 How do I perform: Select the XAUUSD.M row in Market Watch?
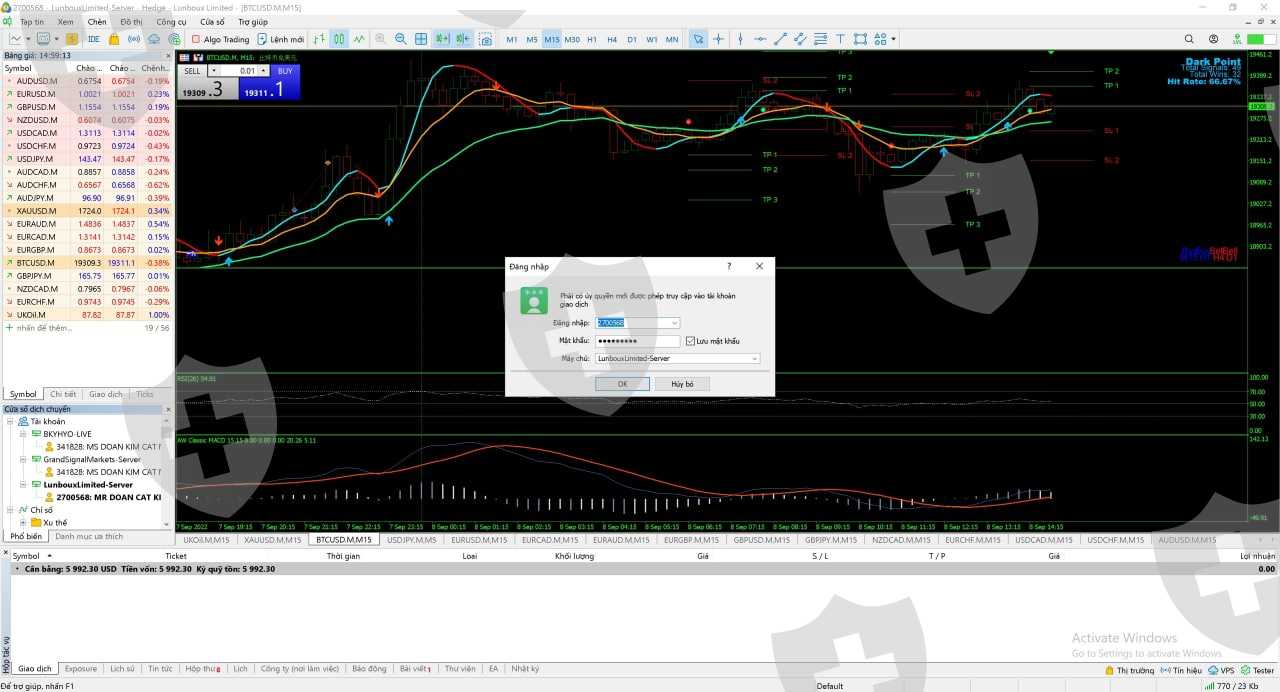pos(37,211)
